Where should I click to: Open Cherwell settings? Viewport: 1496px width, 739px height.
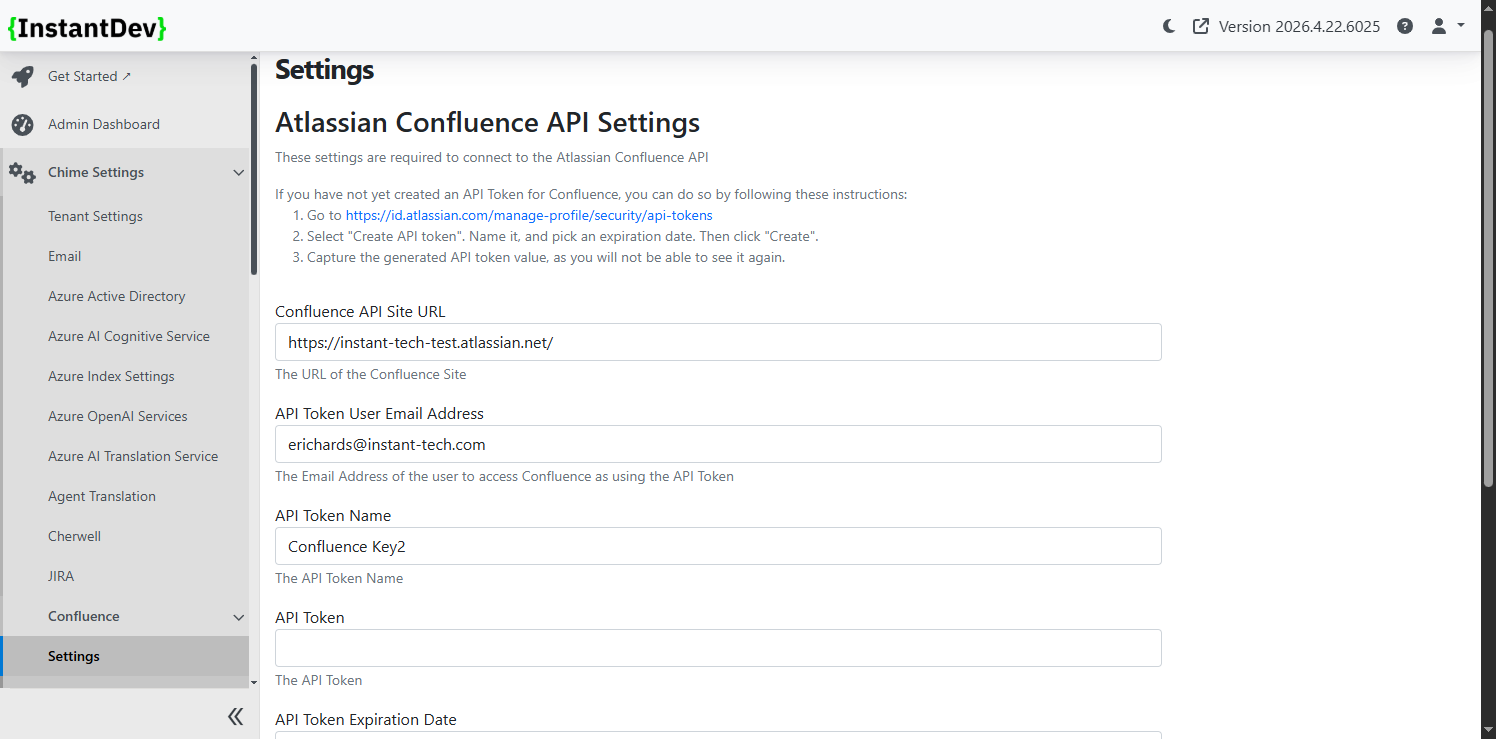(74, 536)
